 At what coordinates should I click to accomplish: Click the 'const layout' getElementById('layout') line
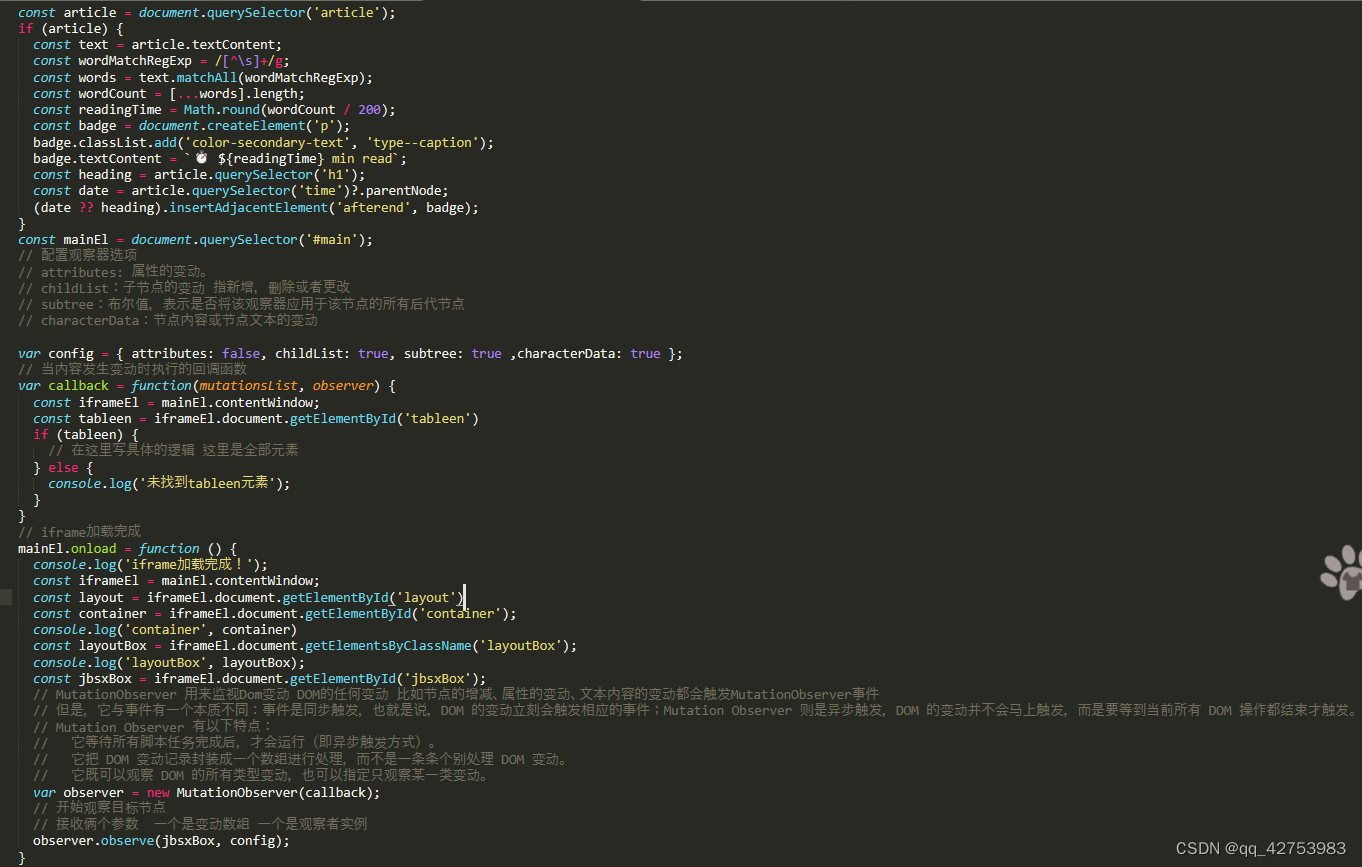[248, 597]
